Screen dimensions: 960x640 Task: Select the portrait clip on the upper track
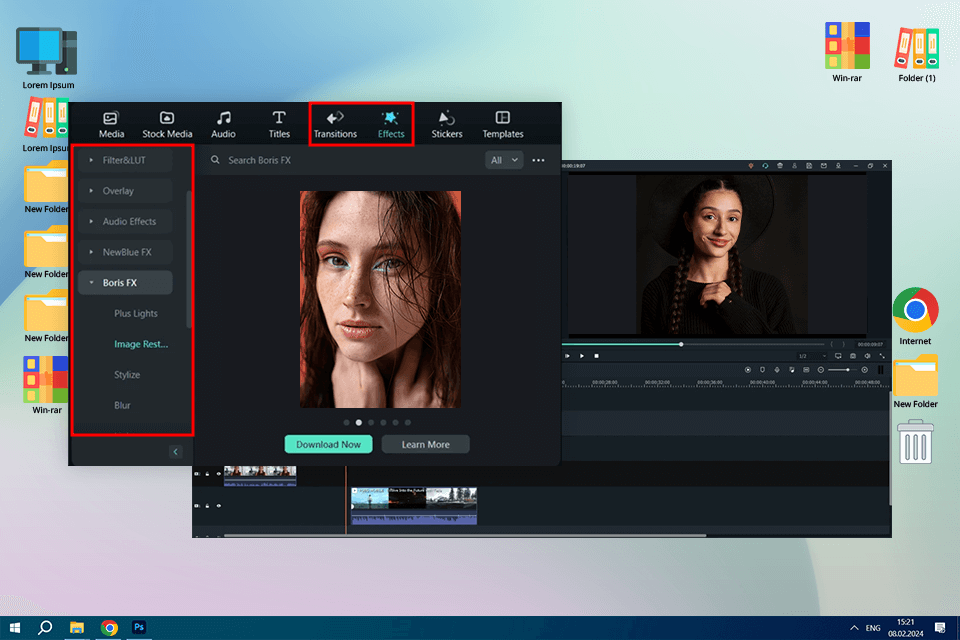[260, 476]
